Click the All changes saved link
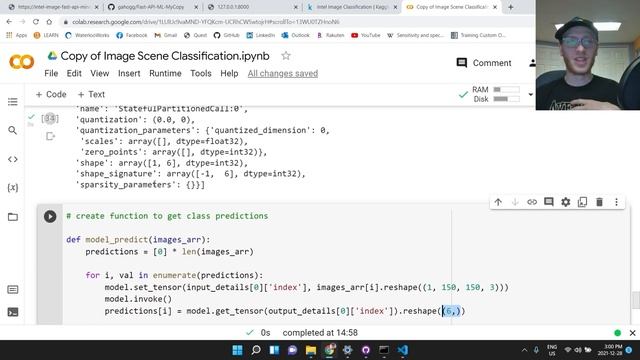The width and height of the screenshot is (640, 360). click(282, 73)
